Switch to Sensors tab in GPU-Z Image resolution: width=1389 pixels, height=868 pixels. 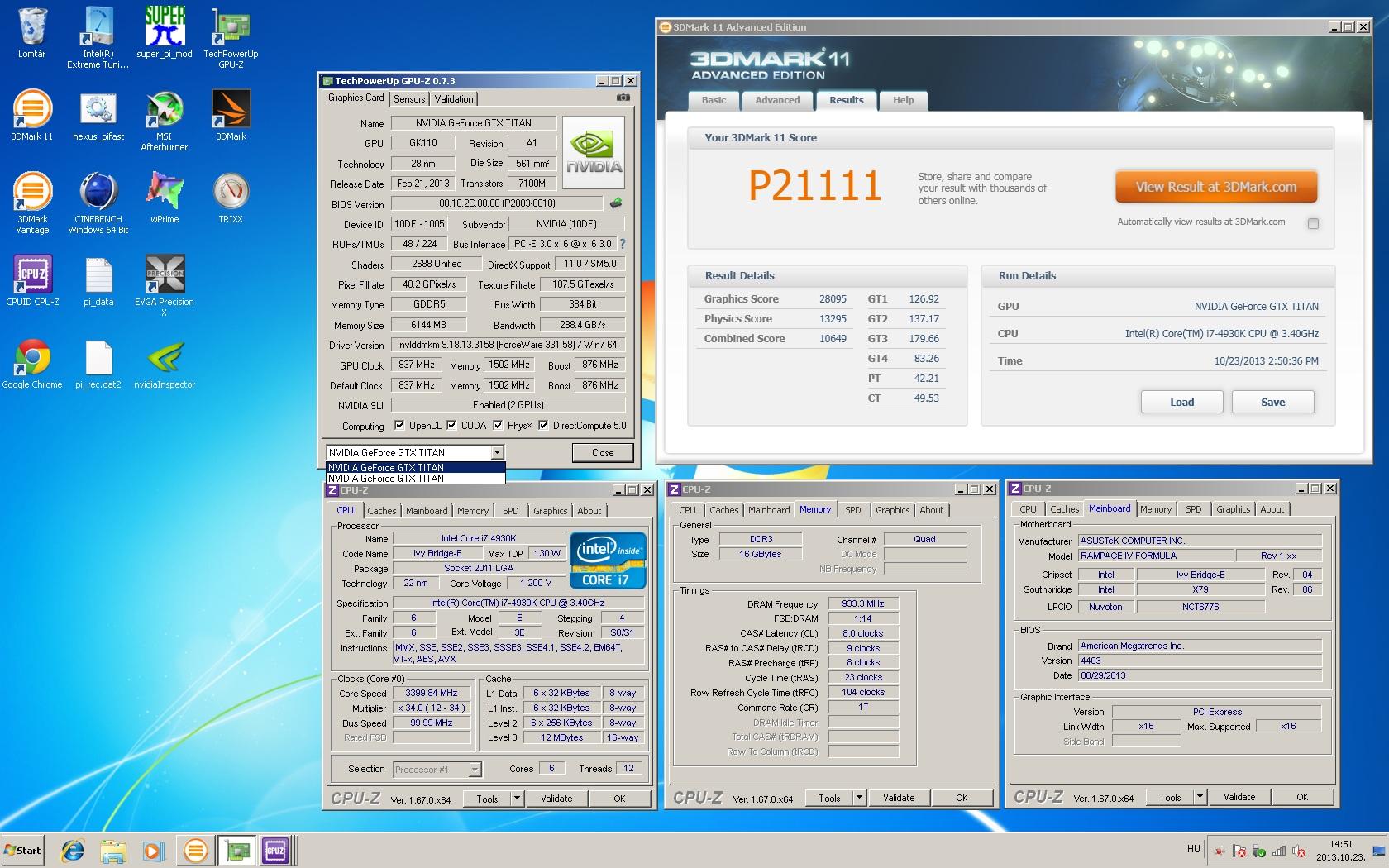point(409,99)
